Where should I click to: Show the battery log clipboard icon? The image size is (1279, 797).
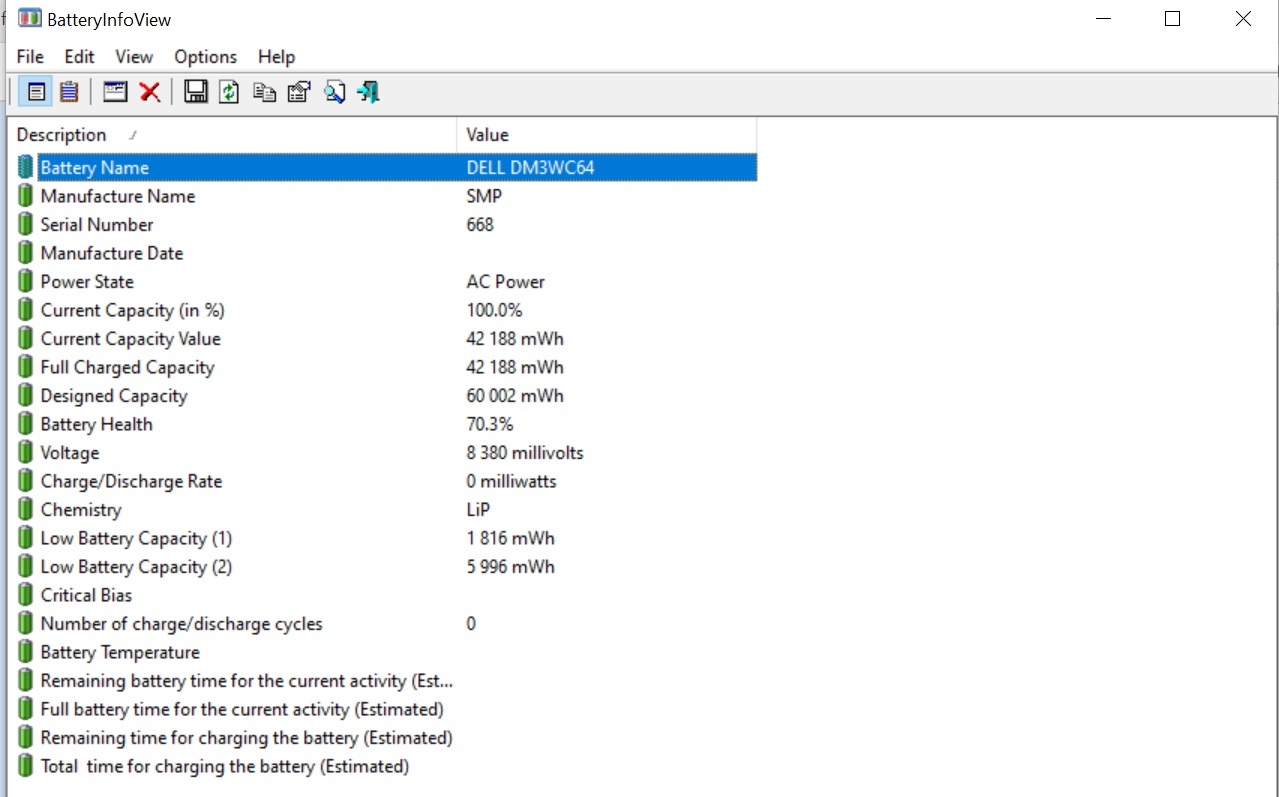(69, 93)
